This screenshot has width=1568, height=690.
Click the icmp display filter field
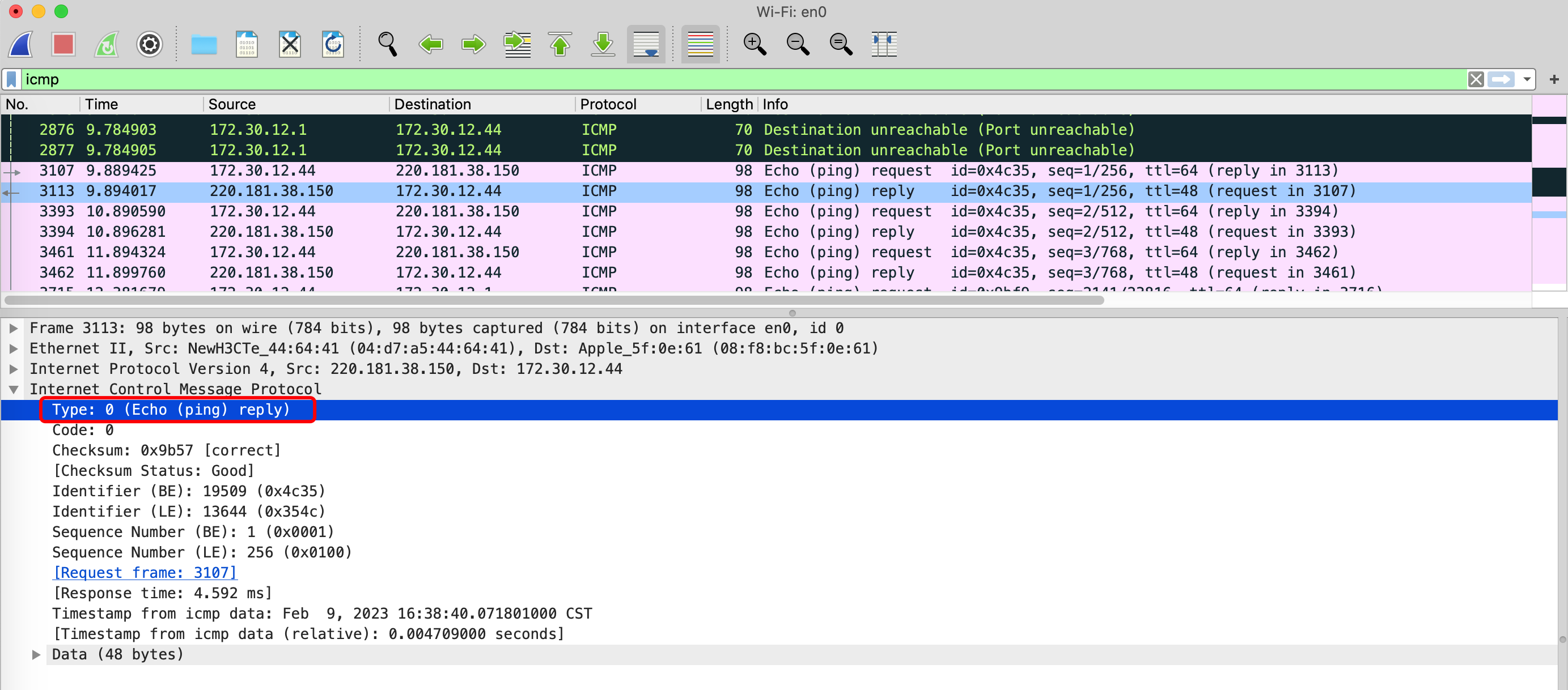pyautogui.click(x=743, y=80)
